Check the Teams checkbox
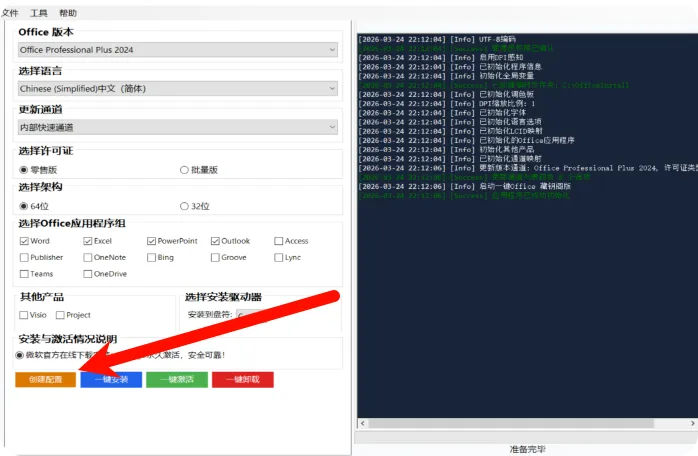 click(24, 274)
